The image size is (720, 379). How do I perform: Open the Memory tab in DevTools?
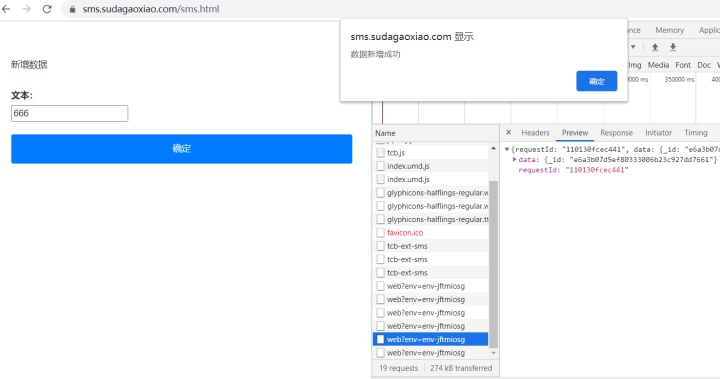coord(669,30)
